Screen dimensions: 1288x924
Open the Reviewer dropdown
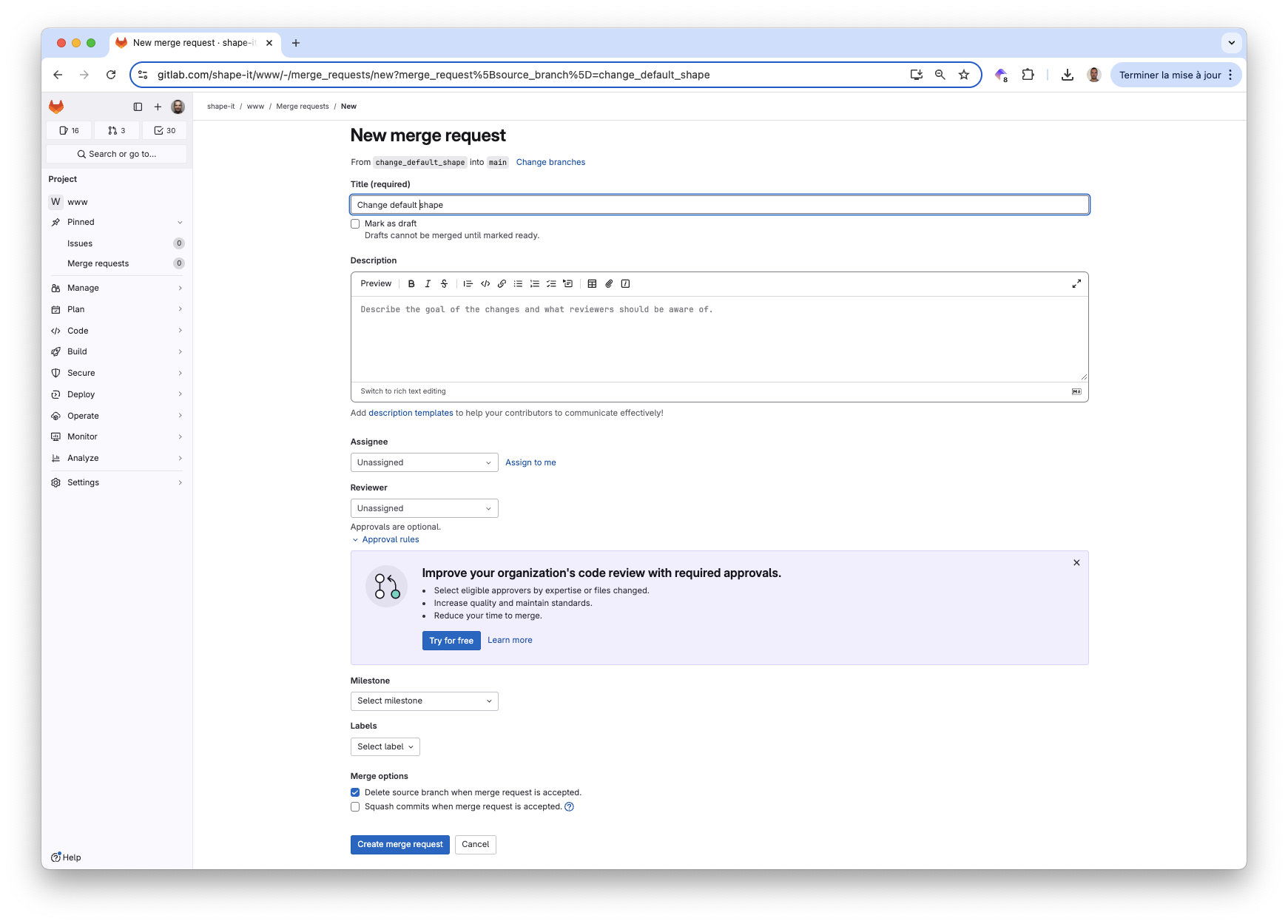(424, 509)
